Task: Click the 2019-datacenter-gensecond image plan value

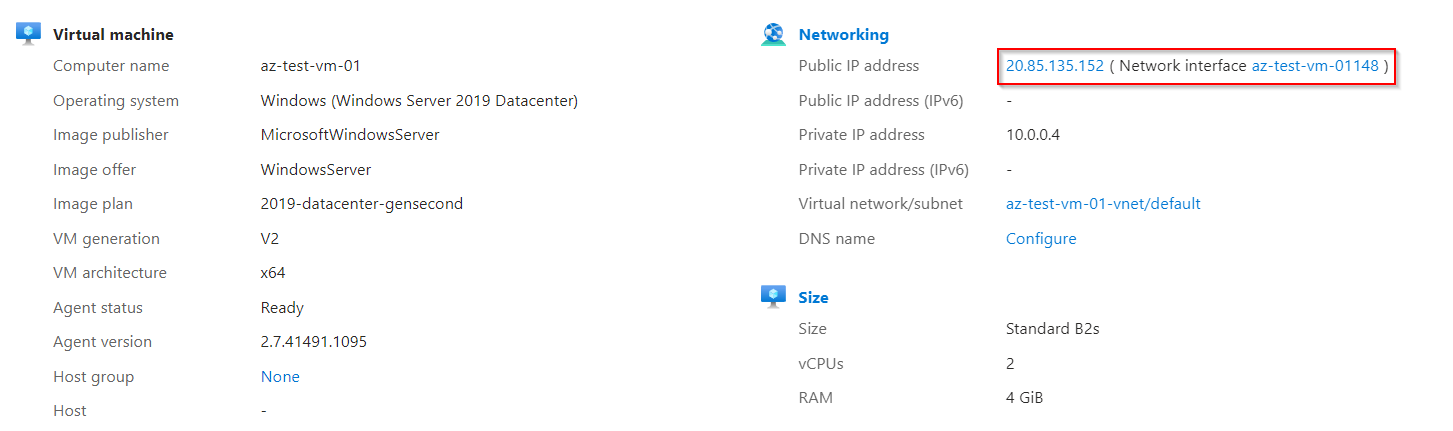Action: coord(362,204)
